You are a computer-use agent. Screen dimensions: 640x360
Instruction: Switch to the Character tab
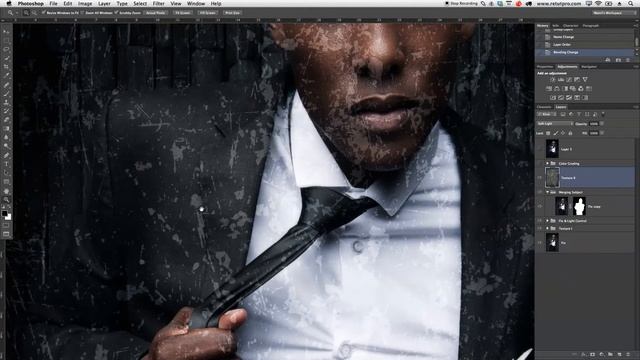click(x=571, y=25)
